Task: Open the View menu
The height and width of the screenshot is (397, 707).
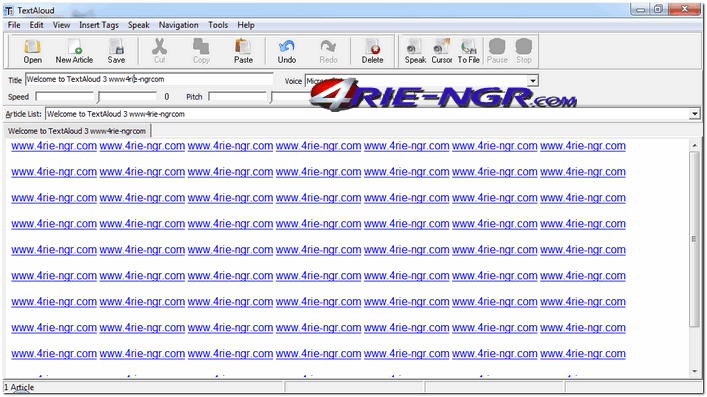Action: (61, 25)
